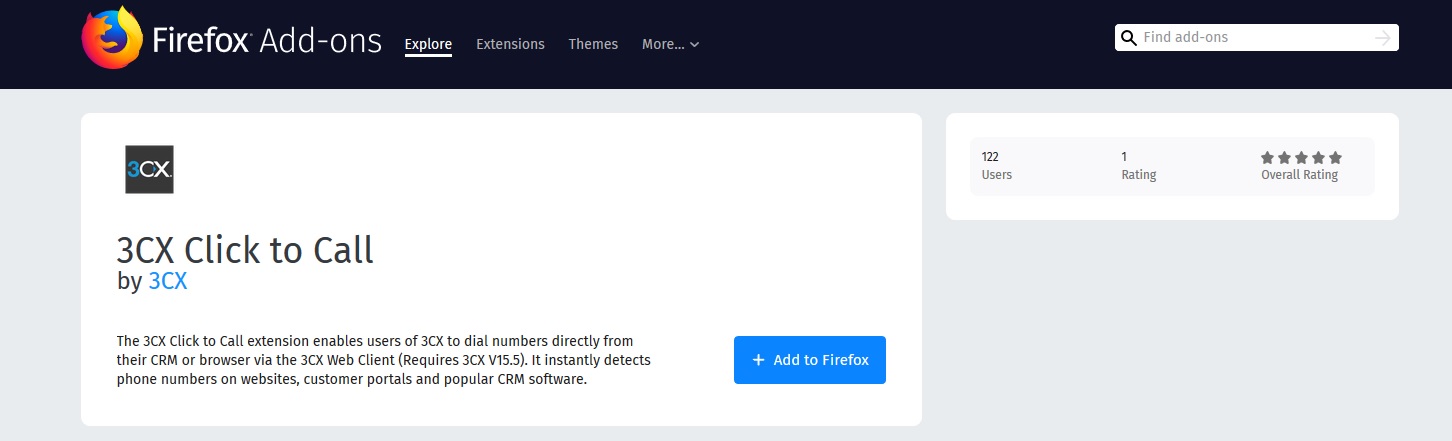The width and height of the screenshot is (1452, 441).
Task: Open the Explore tab
Action: [x=428, y=44]
